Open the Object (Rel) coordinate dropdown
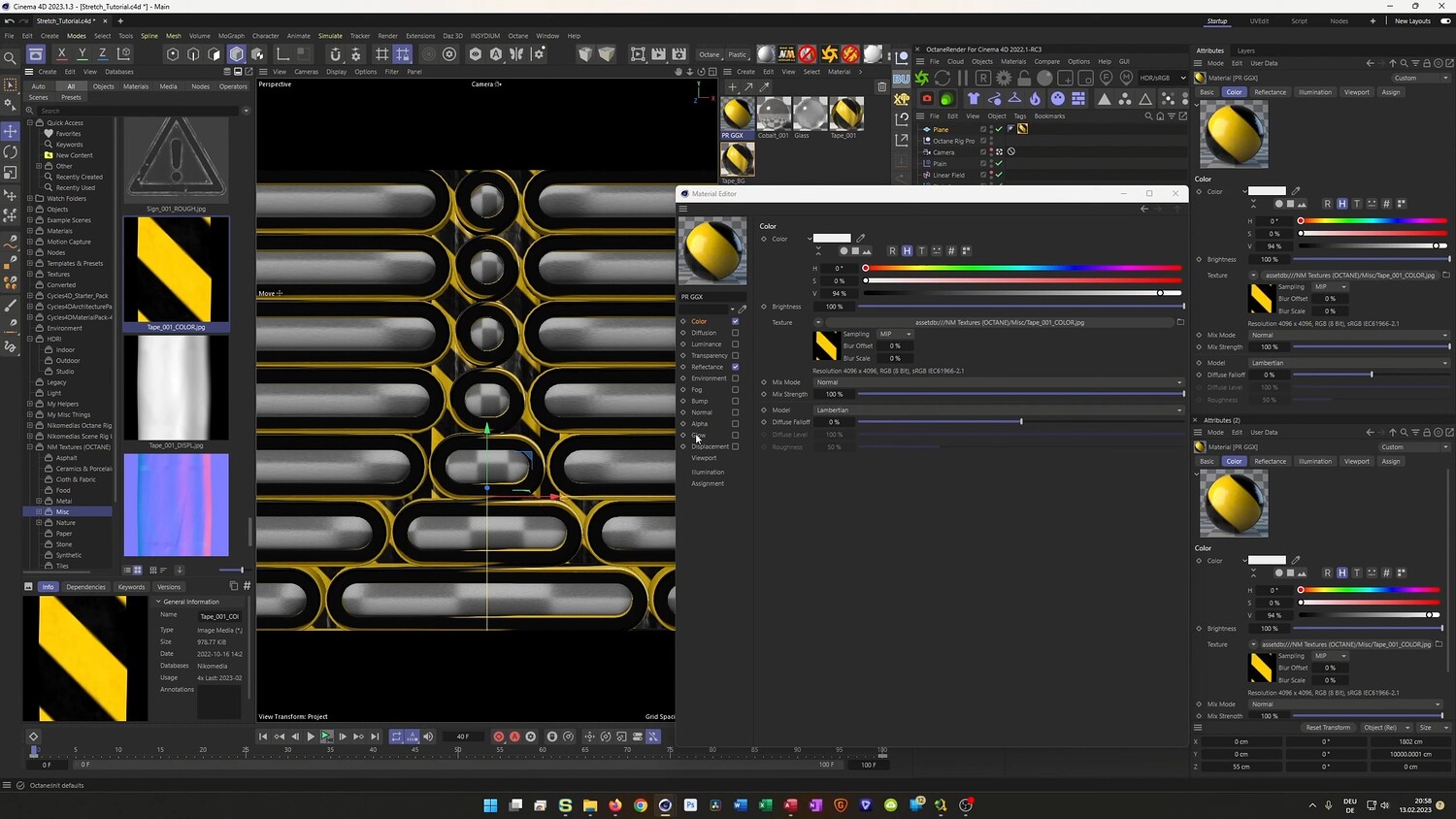This screenshot has width=1456, height=819. point(1384,727)
